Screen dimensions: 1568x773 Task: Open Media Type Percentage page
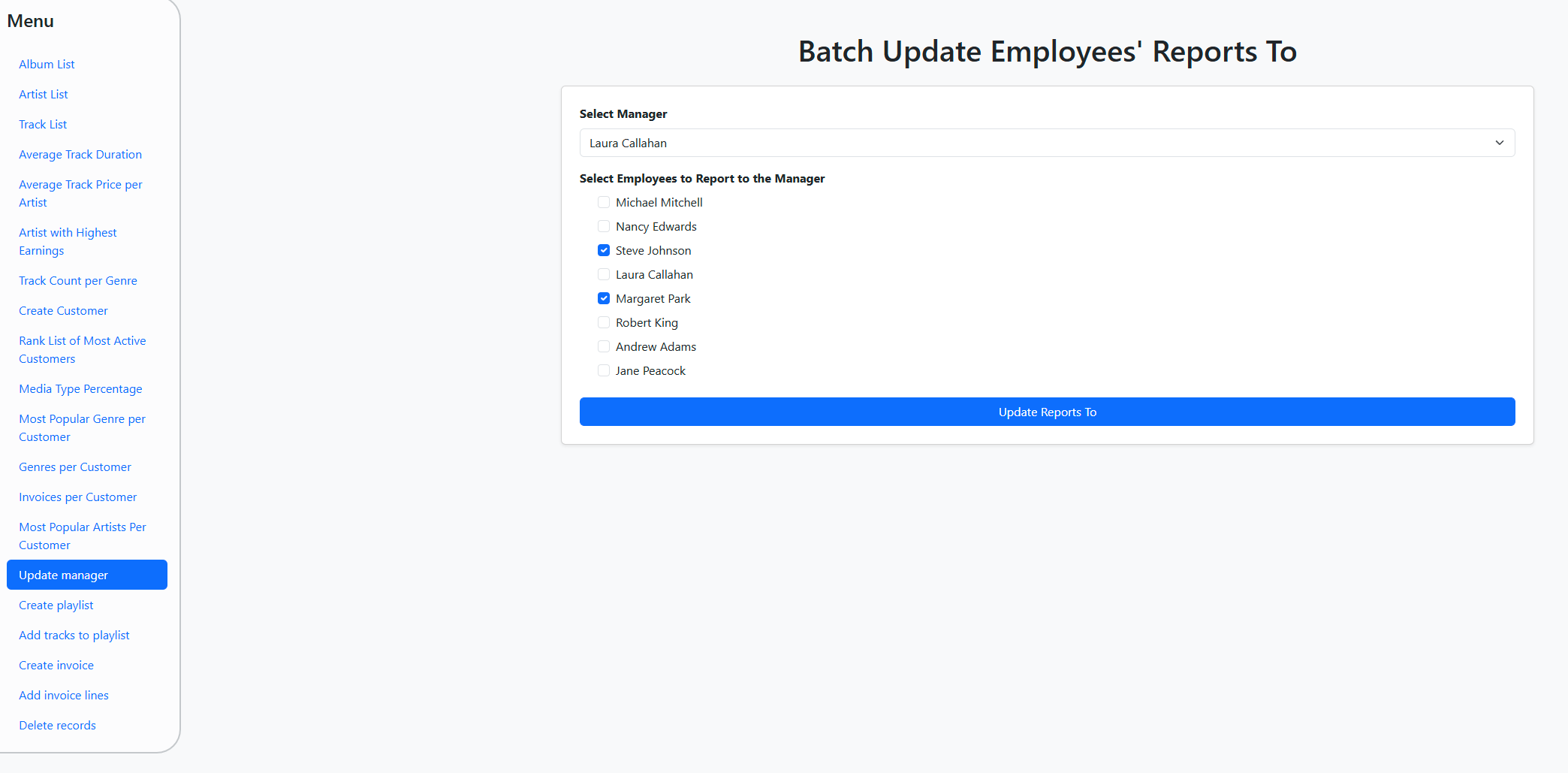pyautogui.click(x=80, y=388)
